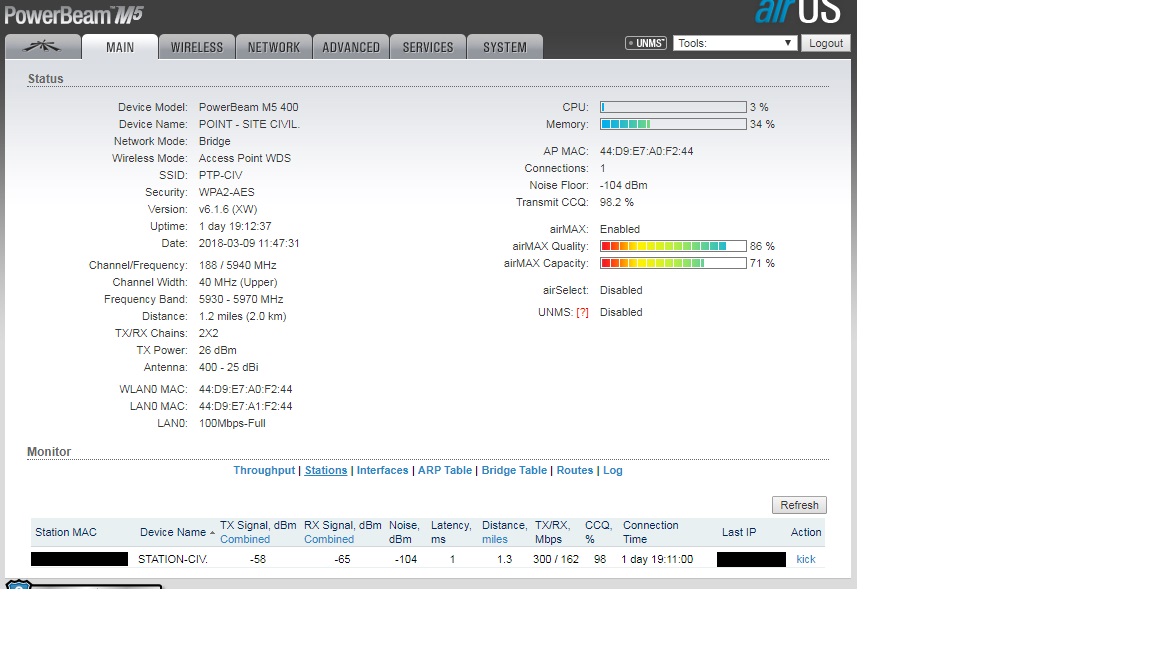Viewport: 1152px width, 648px height.
Task: Select station RX signal value -65
Action: coord(342,559)
